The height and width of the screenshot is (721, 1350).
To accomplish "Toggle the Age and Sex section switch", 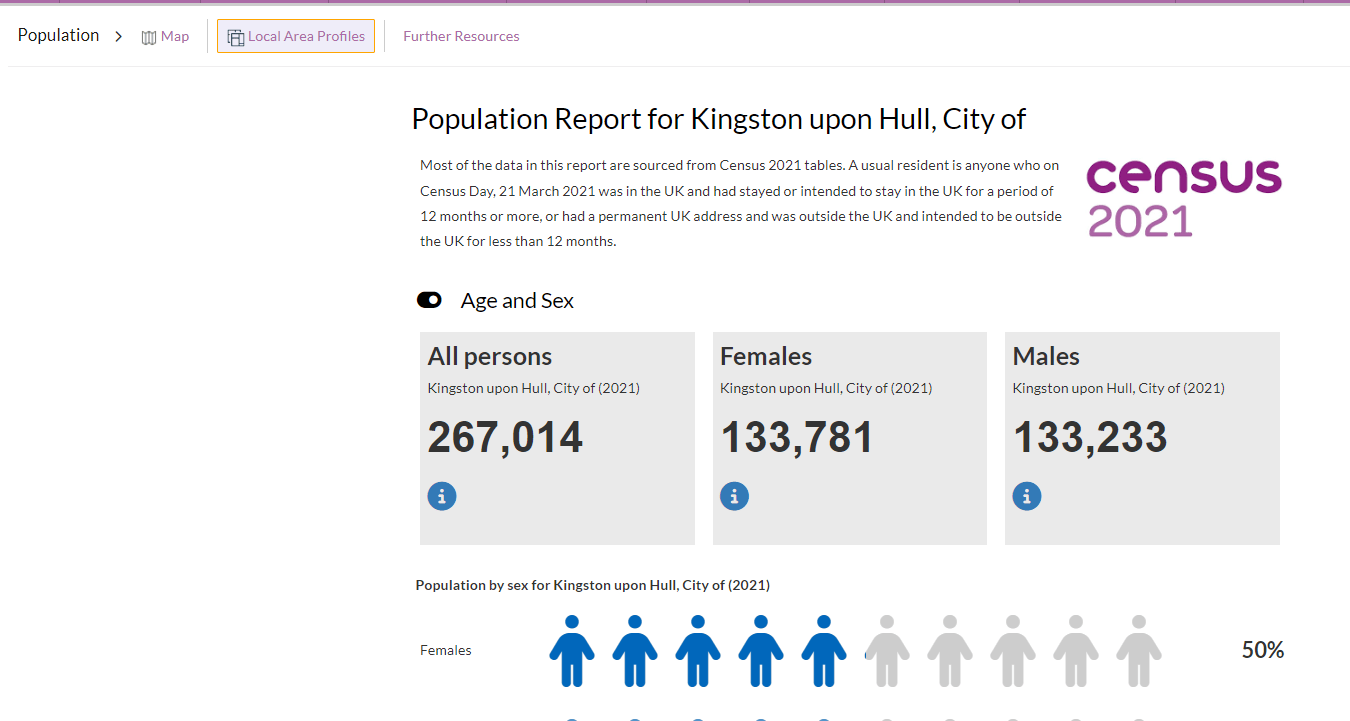I will (429, 300).
